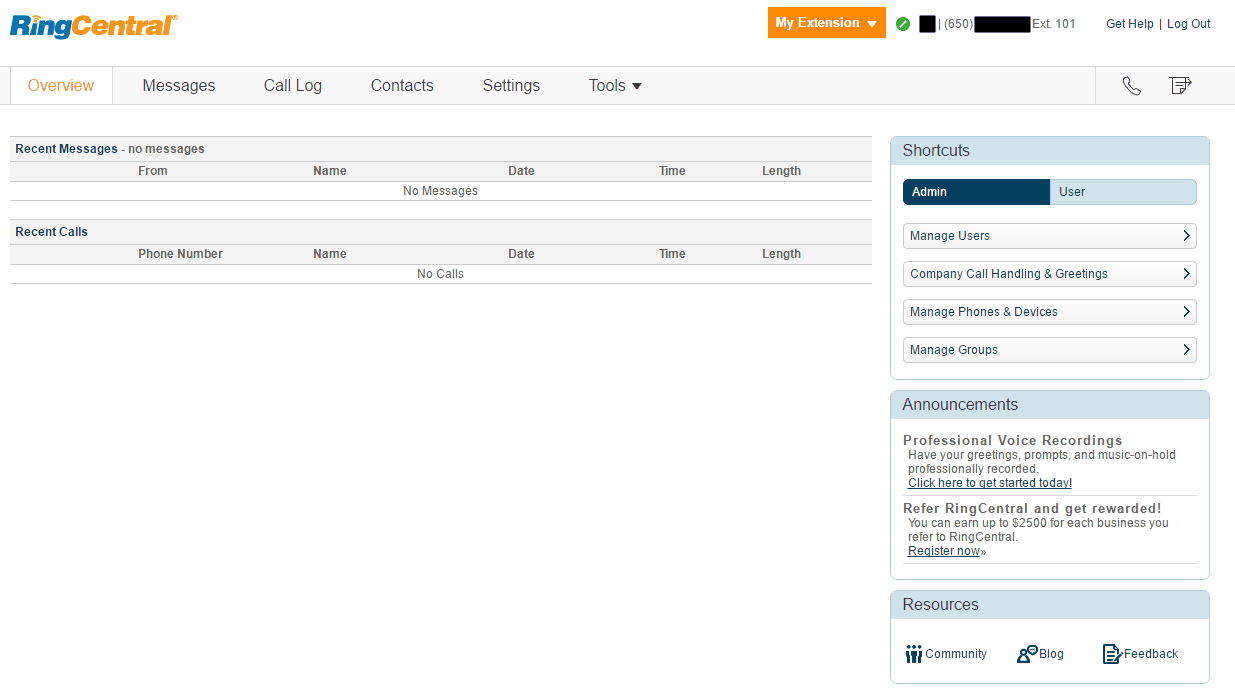Open the Blog icon in Resources
Screen dimensions: 1235x694
[x=1027, y=653]
